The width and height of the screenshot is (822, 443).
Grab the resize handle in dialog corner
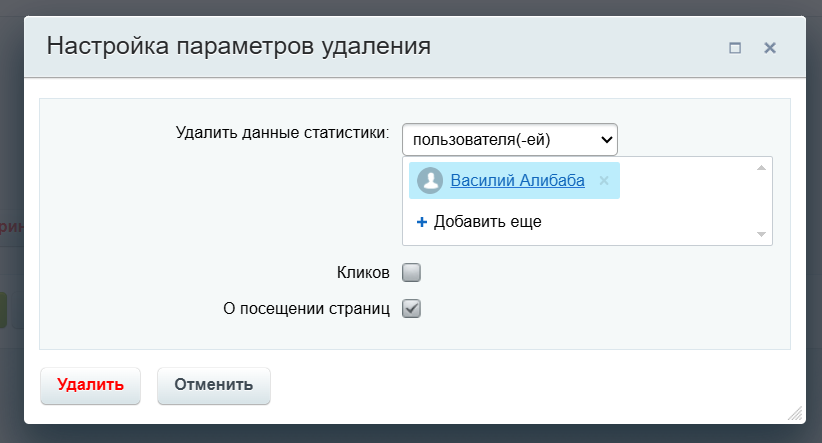coord(795,413)
